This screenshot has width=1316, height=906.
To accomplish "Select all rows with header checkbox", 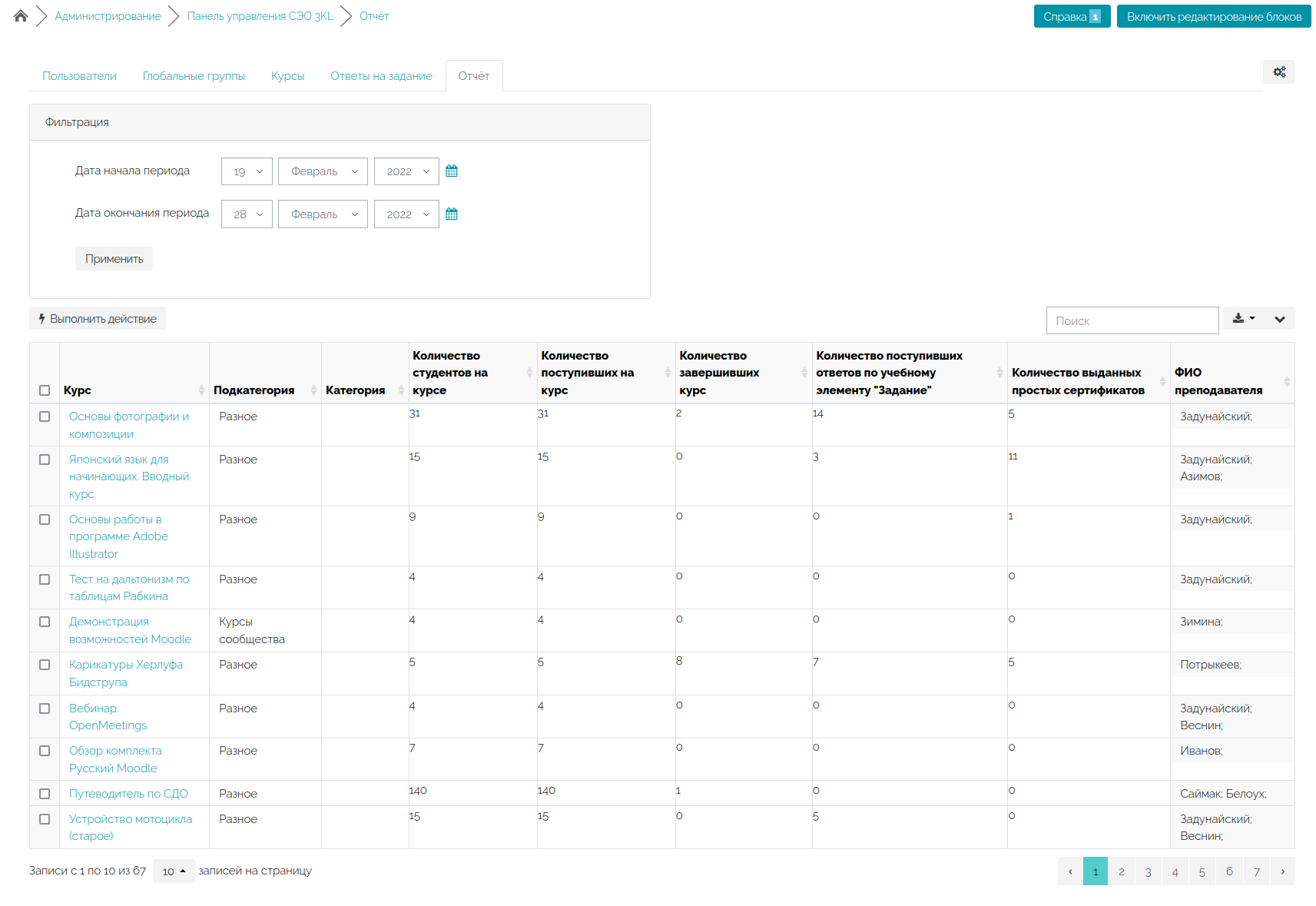I will point(45,390).
